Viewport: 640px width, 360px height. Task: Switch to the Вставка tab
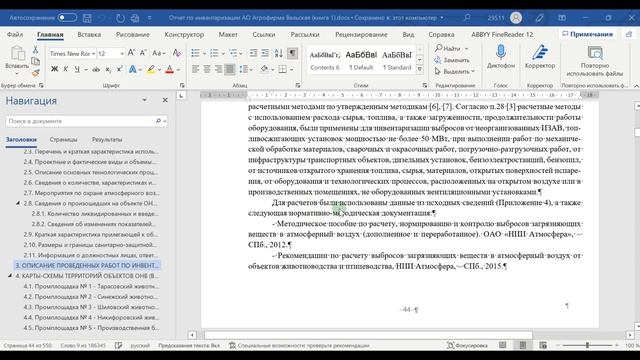pyautogui.click(x=89, y=35)
